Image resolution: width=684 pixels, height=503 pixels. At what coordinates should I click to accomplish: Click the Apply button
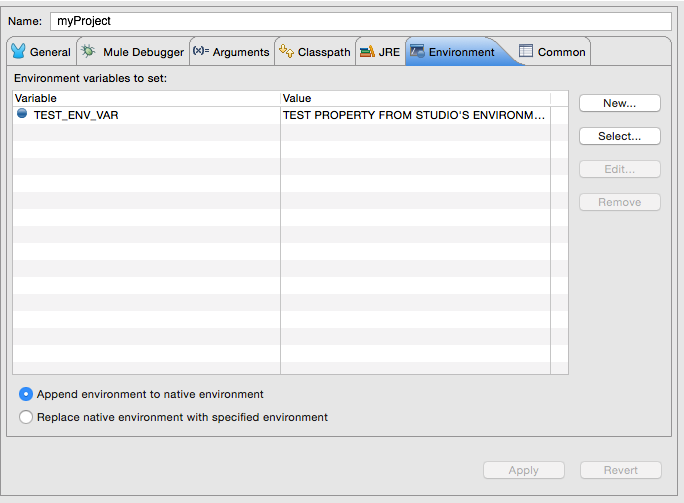tap(523, 470)
